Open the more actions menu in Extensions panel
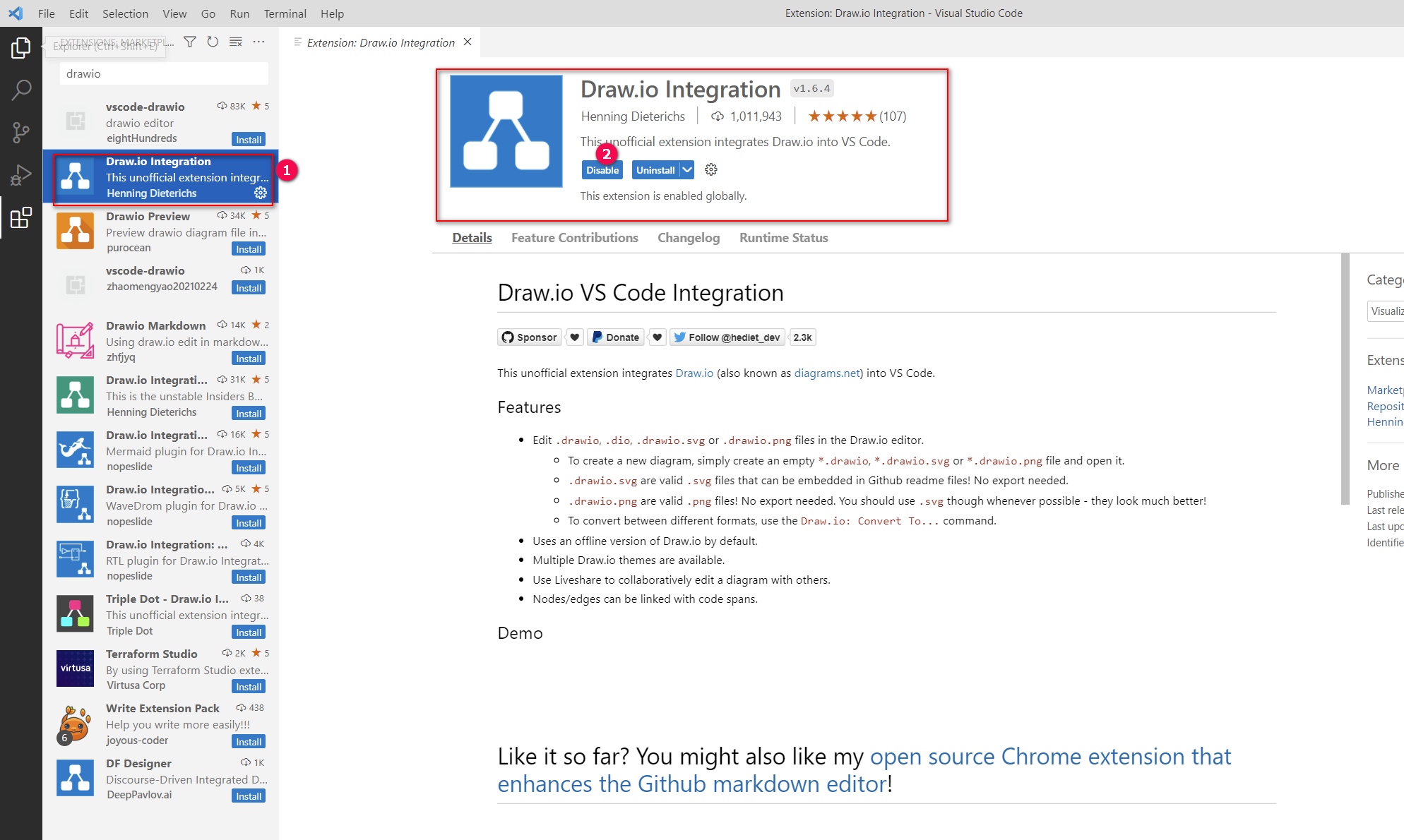The width and height of the screenshot is (1404, 840). click(x=258, y=42)
